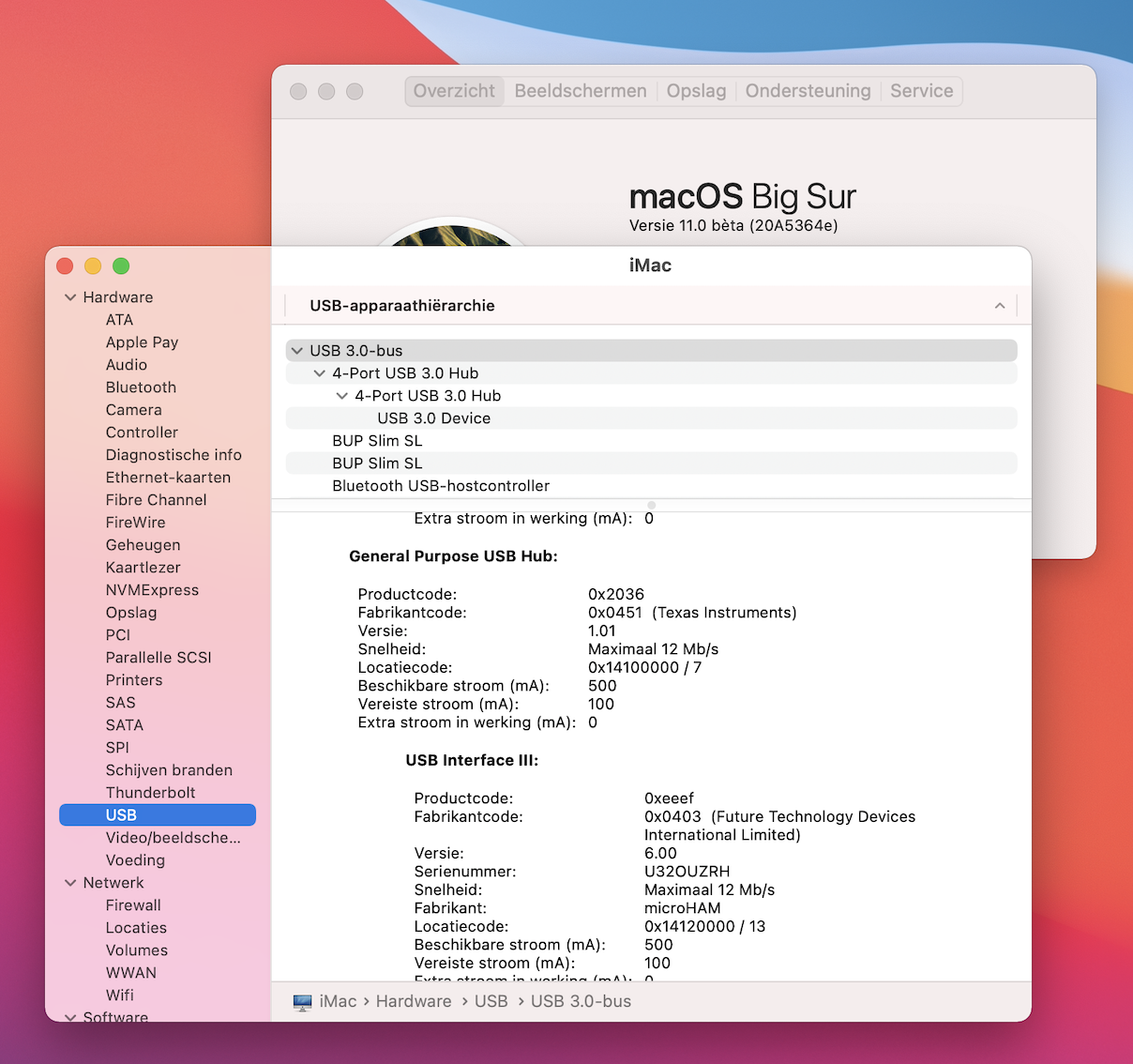The image size is (1133, 1064).
Task: Click the USB-apparaathiërarchie column header
Action: 649,306
